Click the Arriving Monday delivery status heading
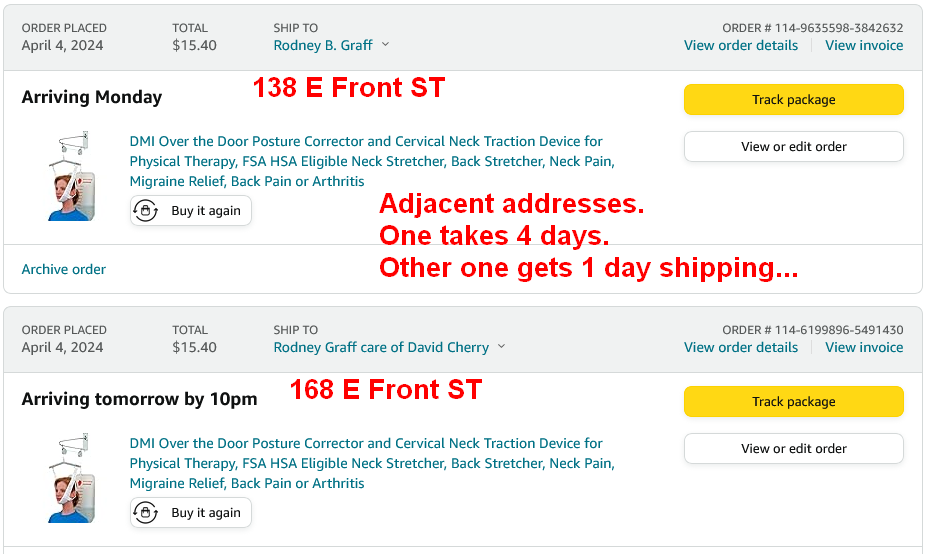Image resolution: width=925 pixels, height=554 pixels. (92, 97)
